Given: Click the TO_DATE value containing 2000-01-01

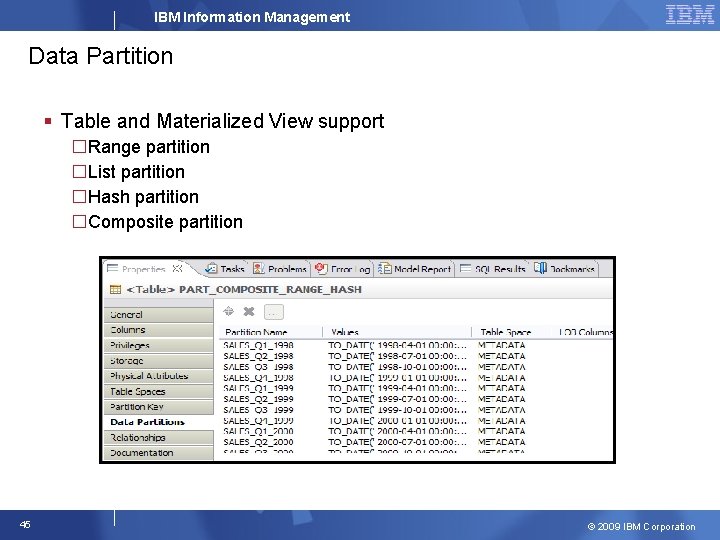Looking at the screenshot, I should click(397, 421).
